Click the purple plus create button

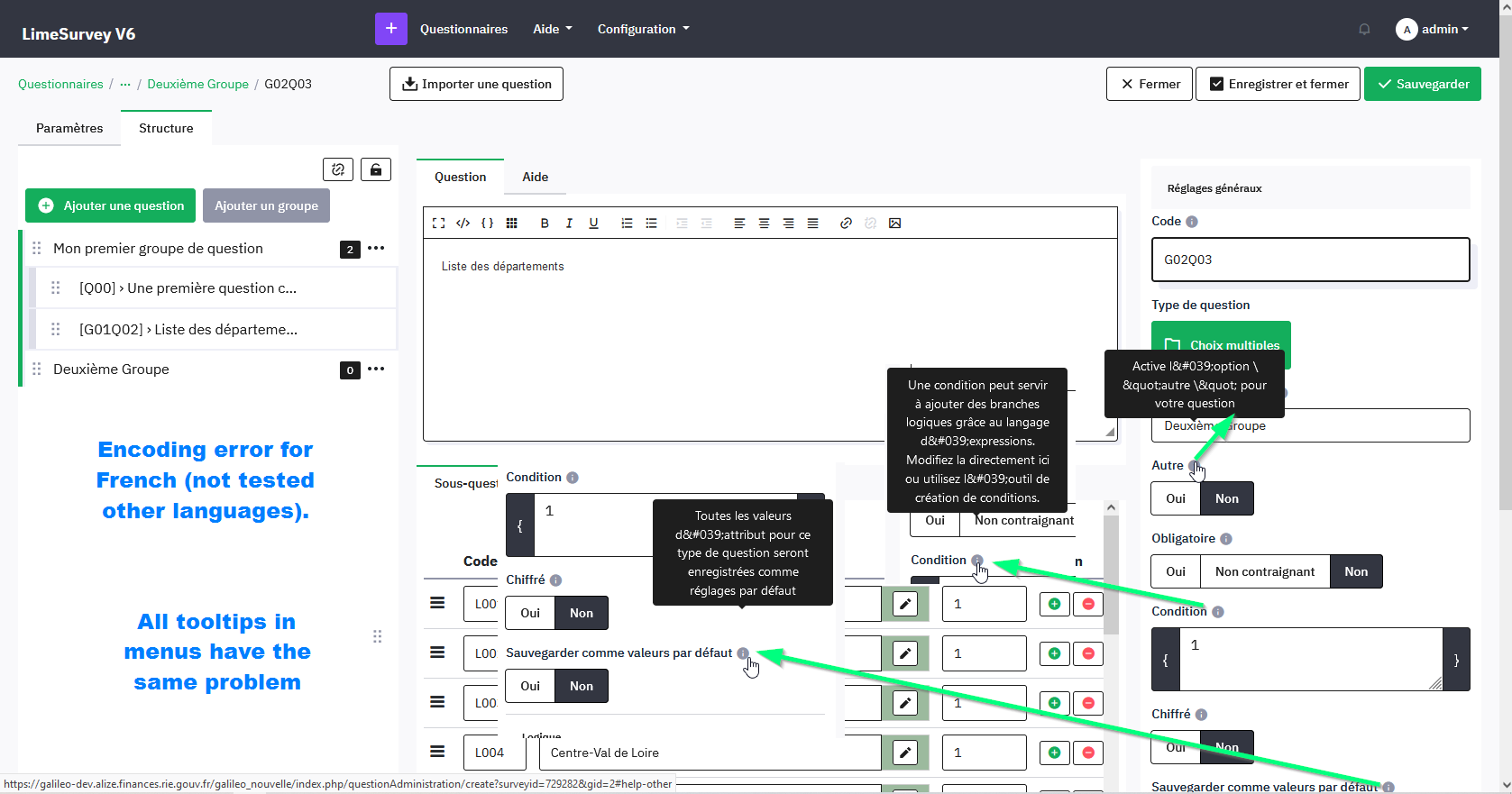pos(390,29)
